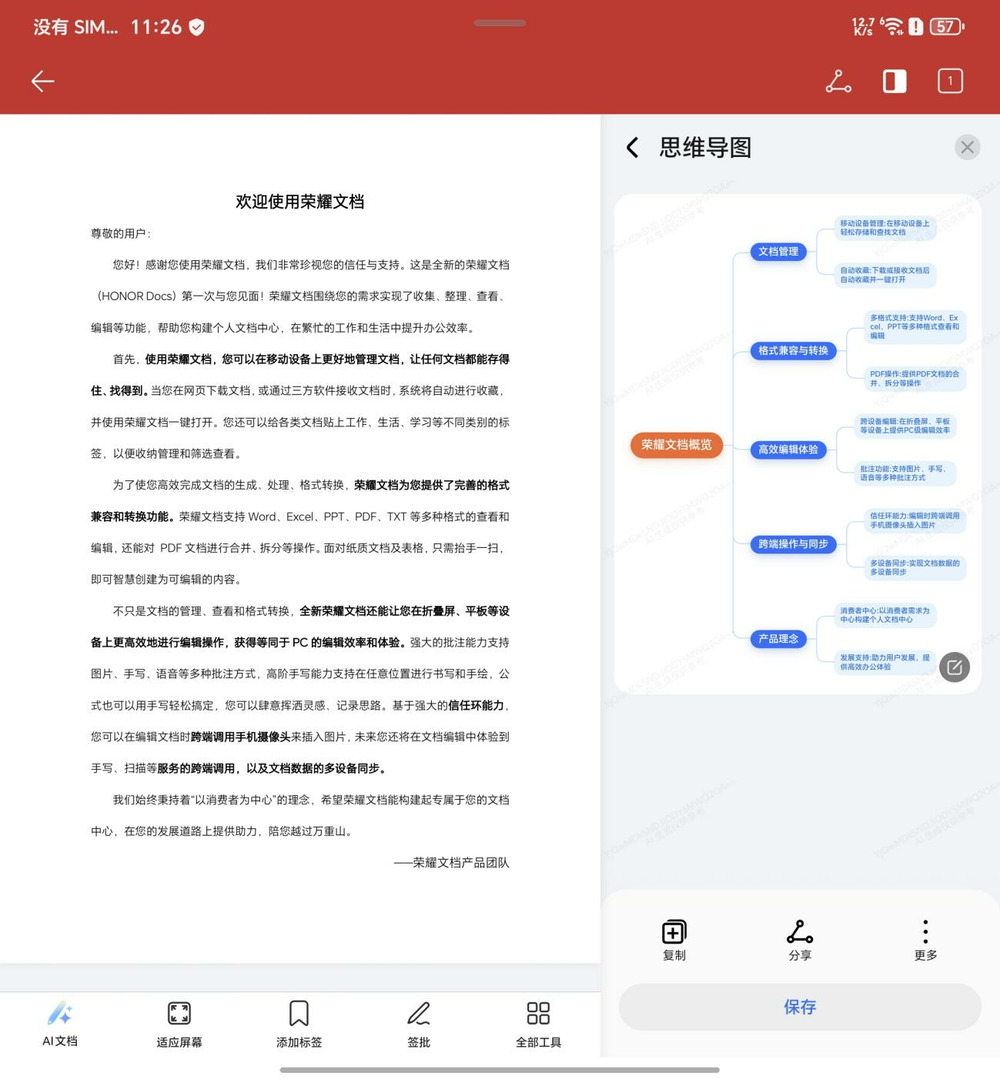Screen dimensions: 1000x1083
Task: Tap the 批注功能 leaf node
Action: coord(905,473)
